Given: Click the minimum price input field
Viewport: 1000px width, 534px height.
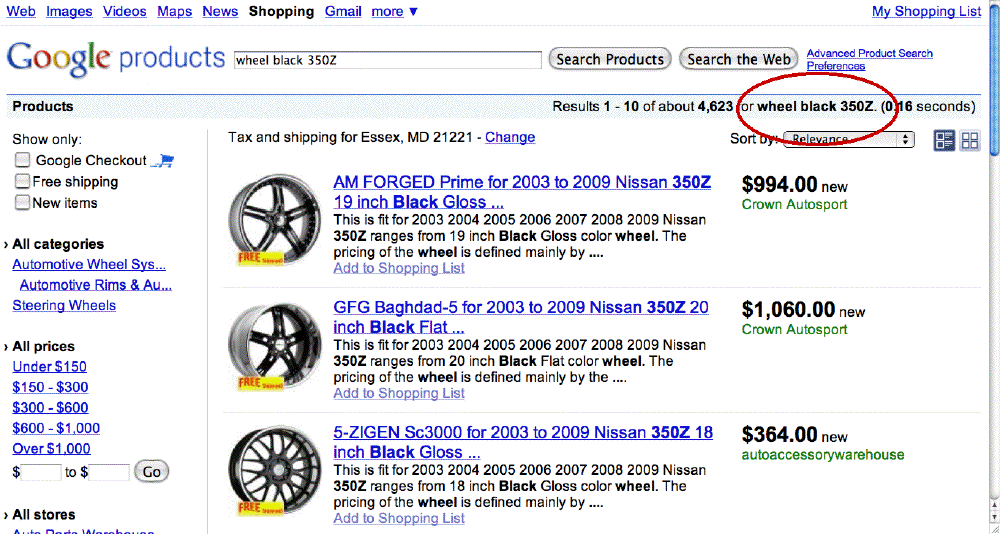Looking at the screenshot, I should point(41,472).
